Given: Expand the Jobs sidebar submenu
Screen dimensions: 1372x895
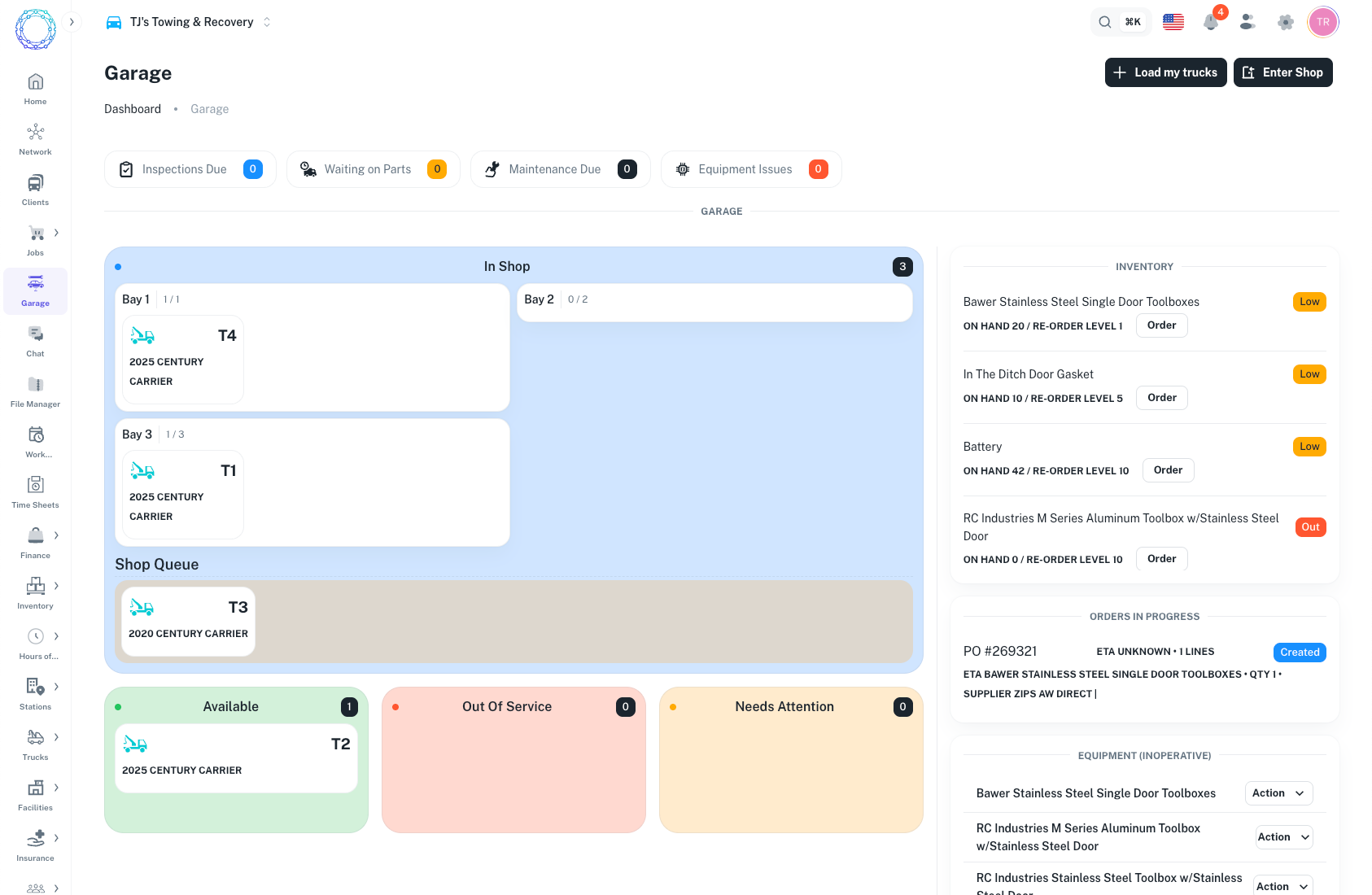Looking at the screenshot, I should 56,233.
